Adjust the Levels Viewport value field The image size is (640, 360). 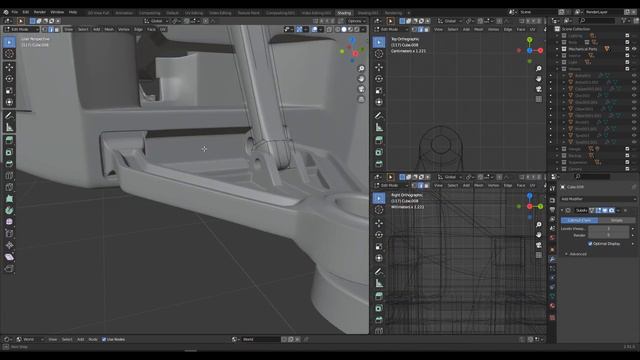click(608, 229)
